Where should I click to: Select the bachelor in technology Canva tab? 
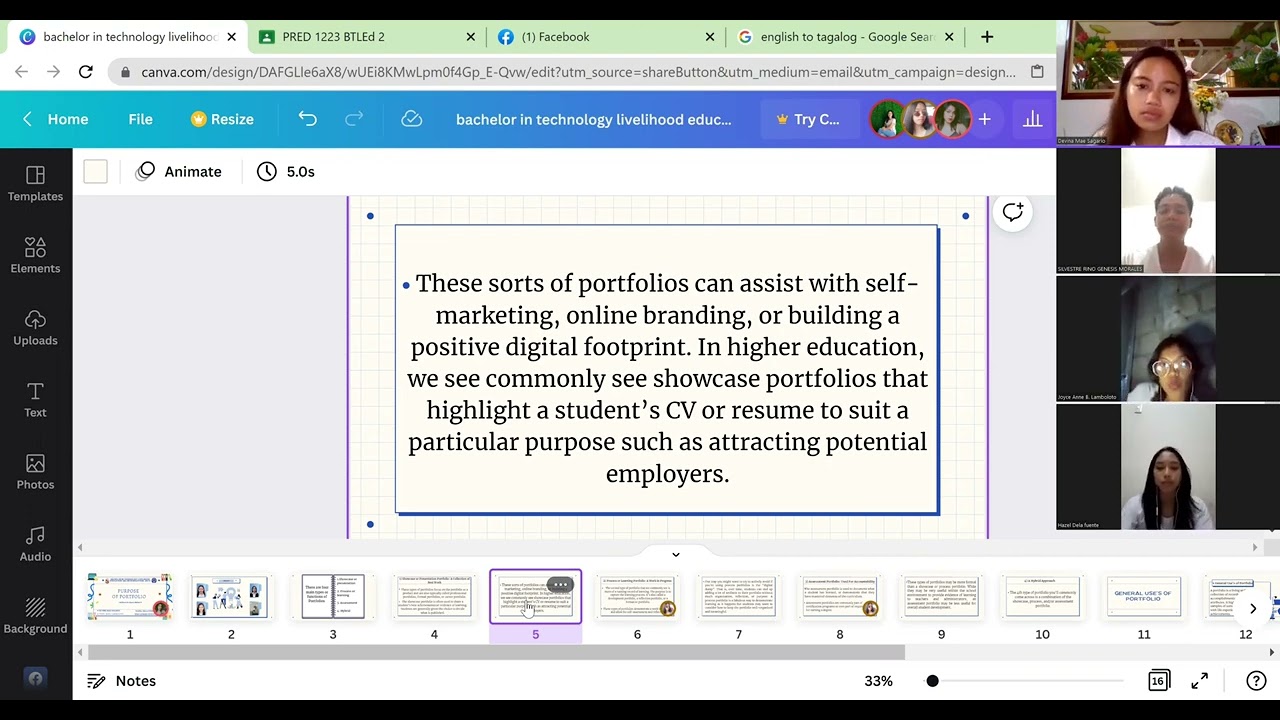pyautogui.click(x=127, y=37)
